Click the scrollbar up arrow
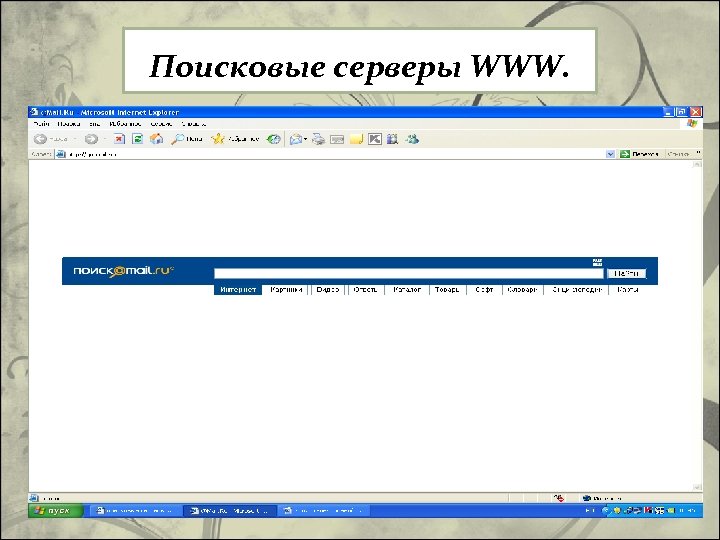 697,164
